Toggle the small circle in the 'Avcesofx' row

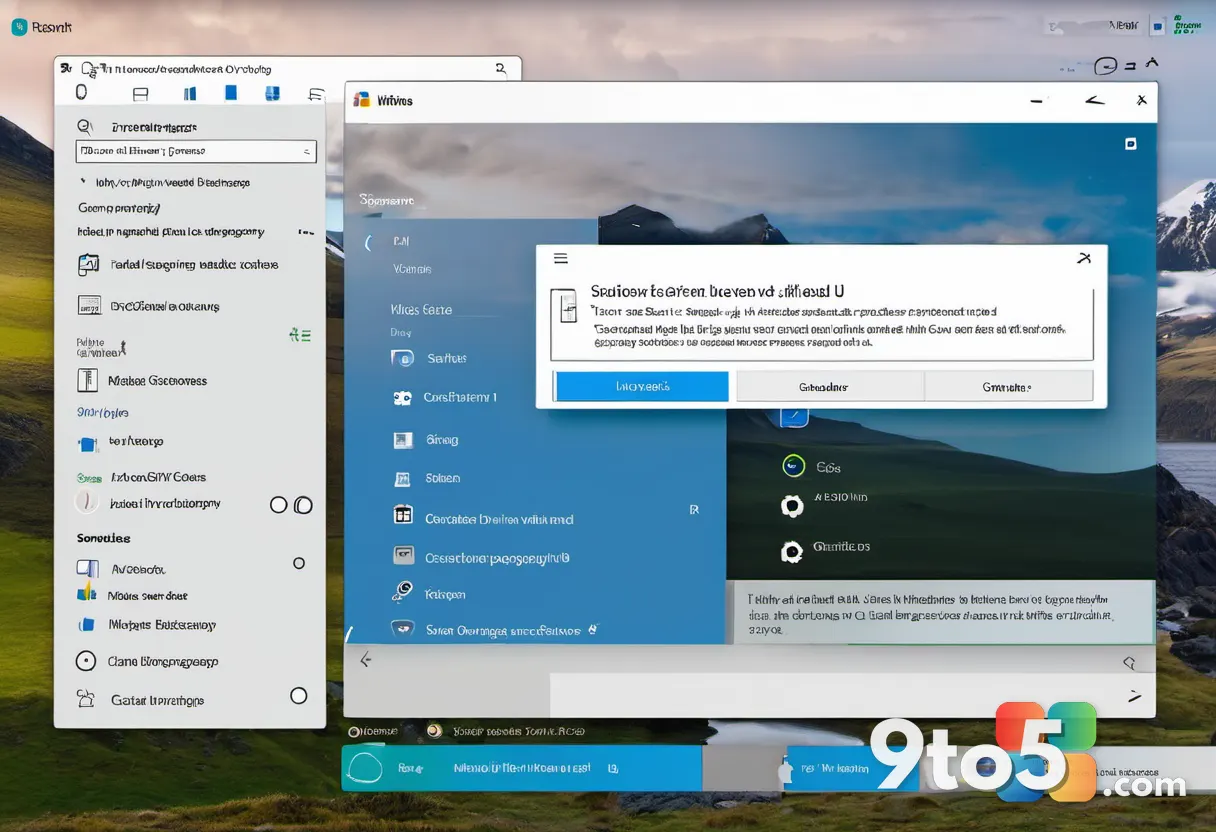click(298, 563)
